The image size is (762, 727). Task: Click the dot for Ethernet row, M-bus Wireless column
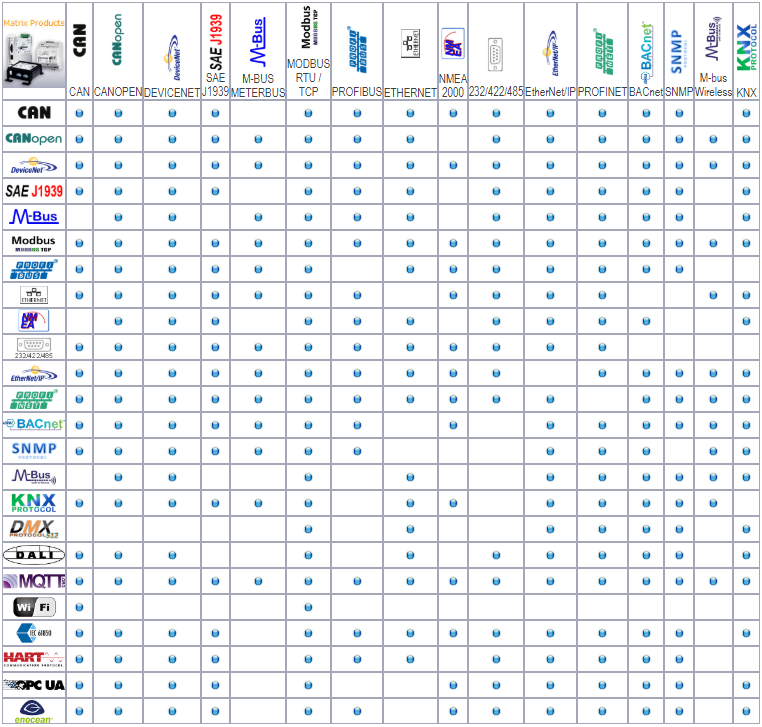[713, 295]
